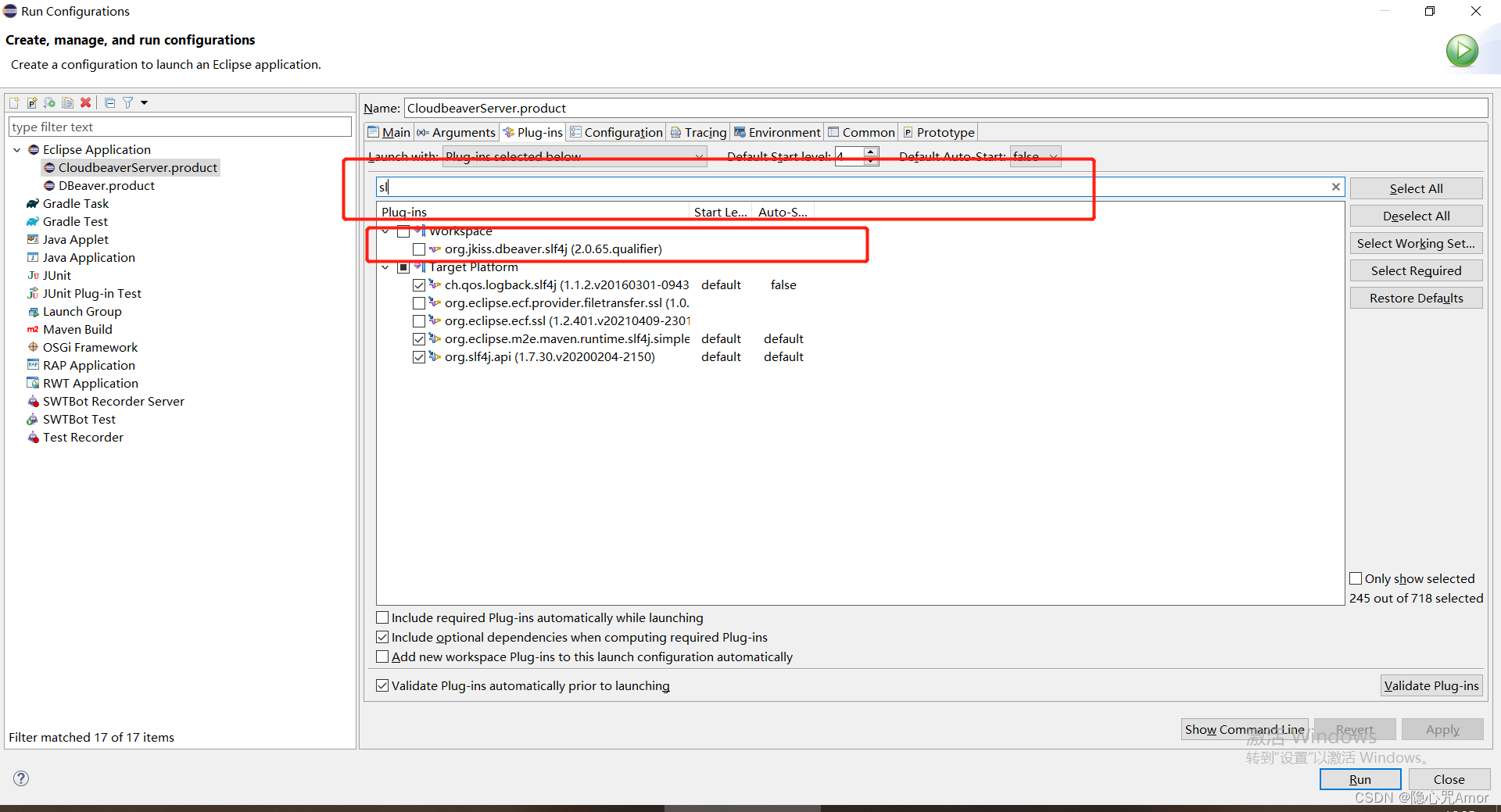
Task: Open the Configuration tab
Action: tap(616, 132)
